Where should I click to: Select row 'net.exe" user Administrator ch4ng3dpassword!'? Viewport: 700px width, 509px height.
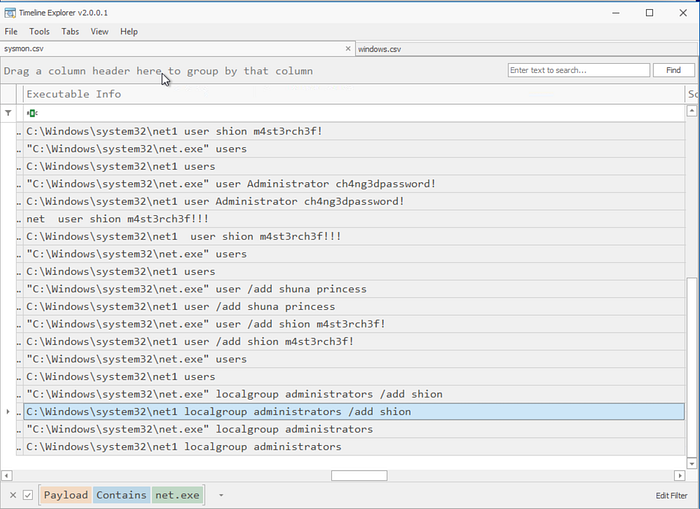pos(354,184)
